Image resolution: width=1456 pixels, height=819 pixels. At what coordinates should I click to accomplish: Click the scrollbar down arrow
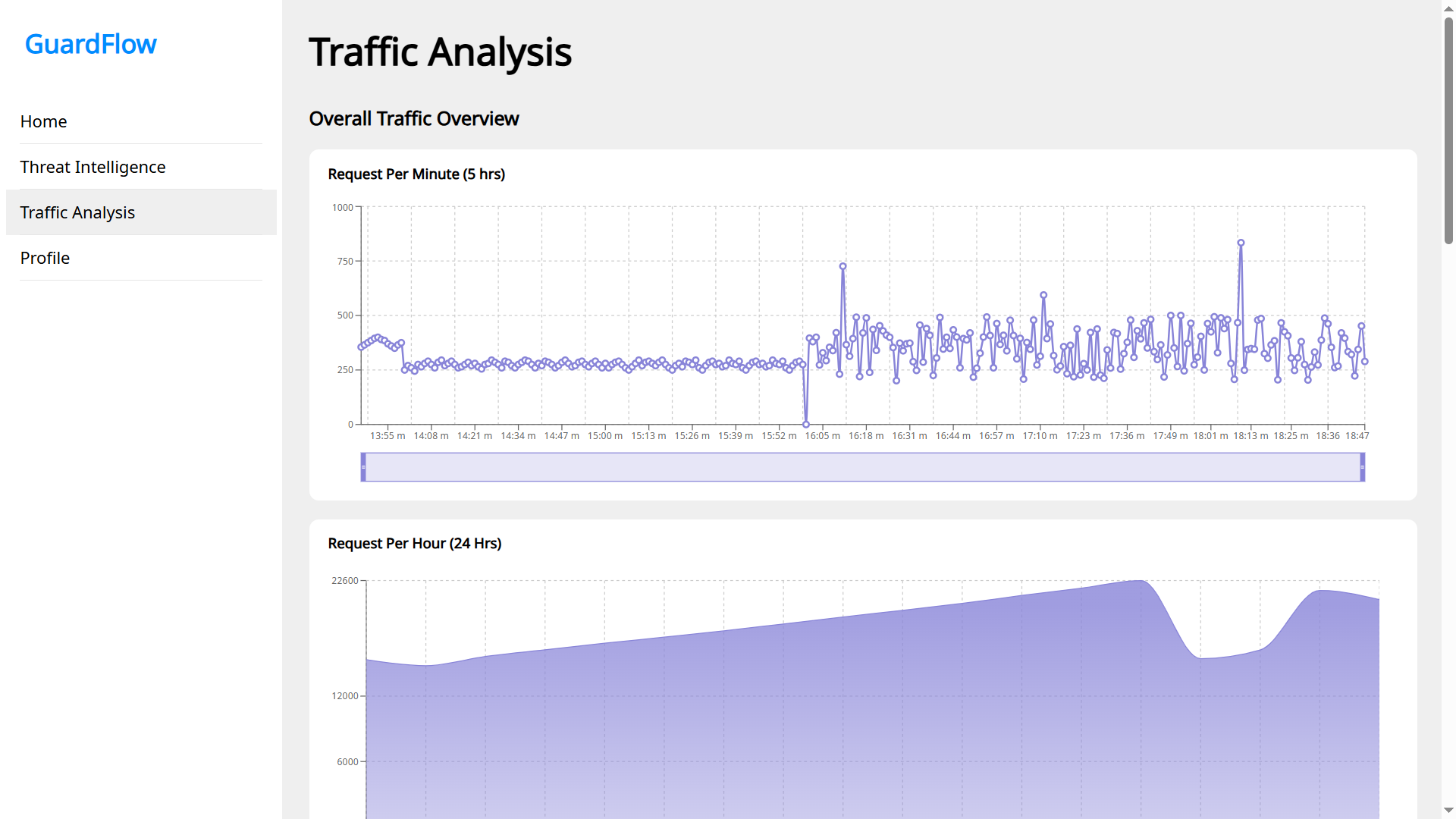1448,811
